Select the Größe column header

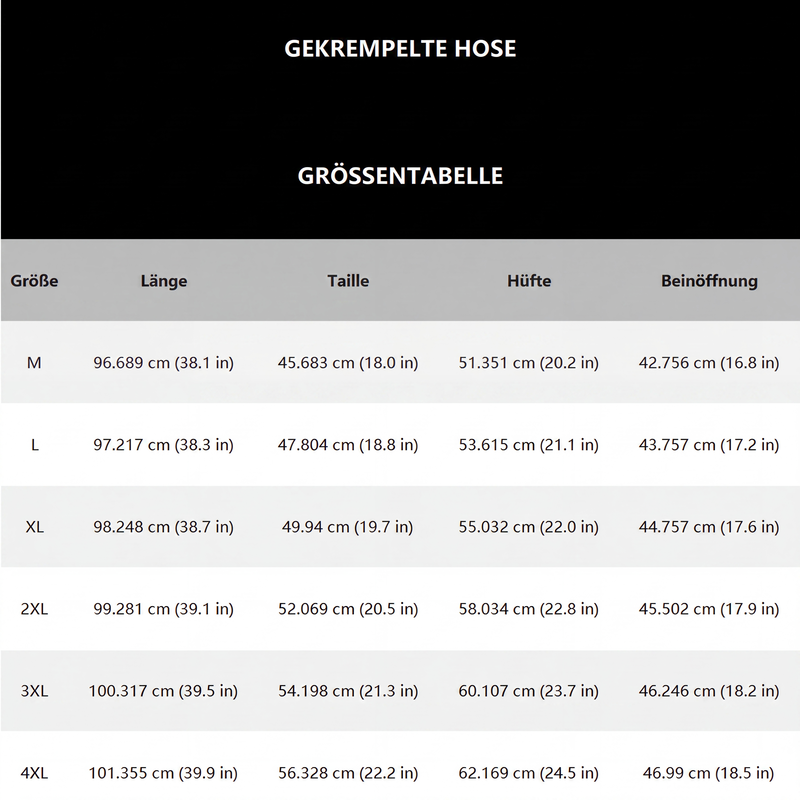tap(34, 281)
